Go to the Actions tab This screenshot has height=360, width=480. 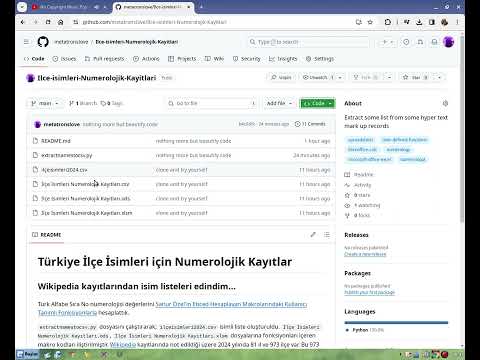(x=146, y=59)
